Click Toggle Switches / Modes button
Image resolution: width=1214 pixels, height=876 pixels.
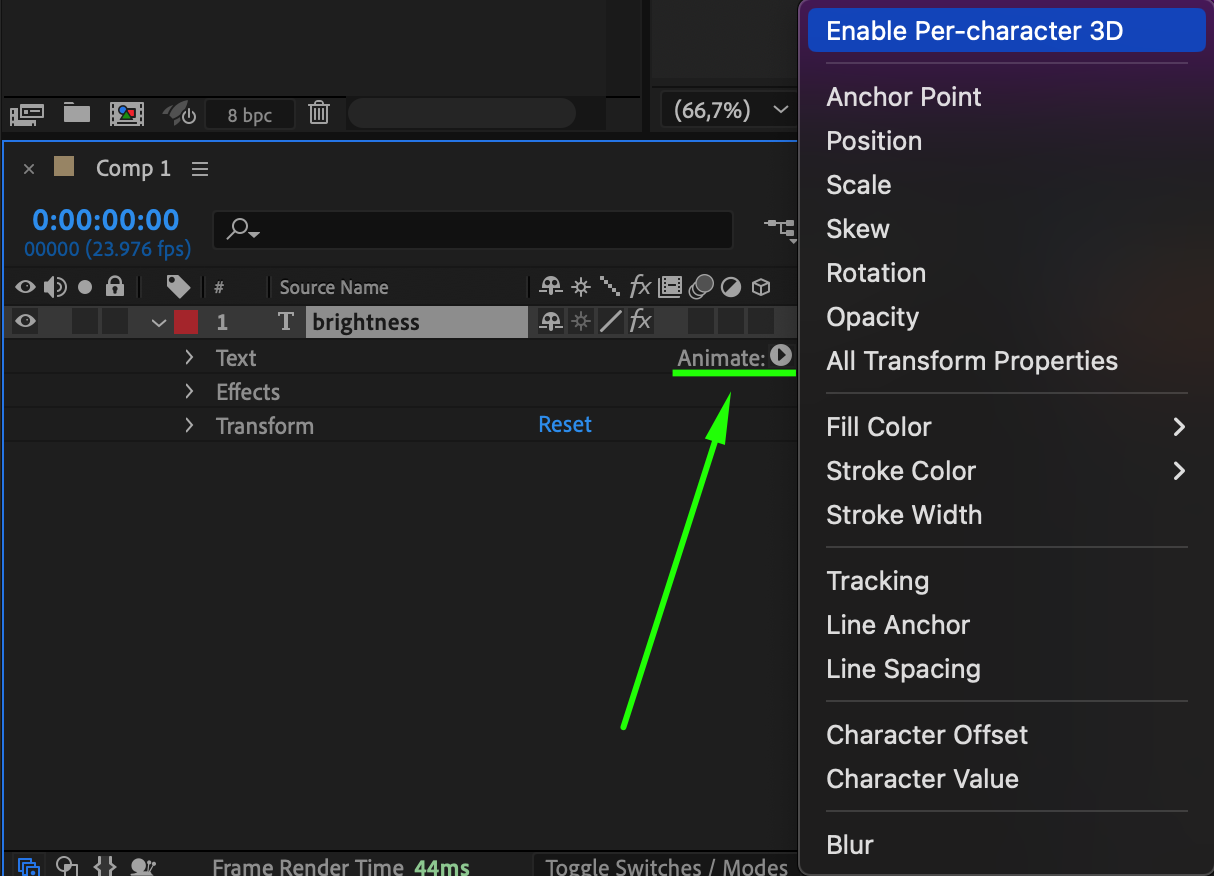(666, 866)
